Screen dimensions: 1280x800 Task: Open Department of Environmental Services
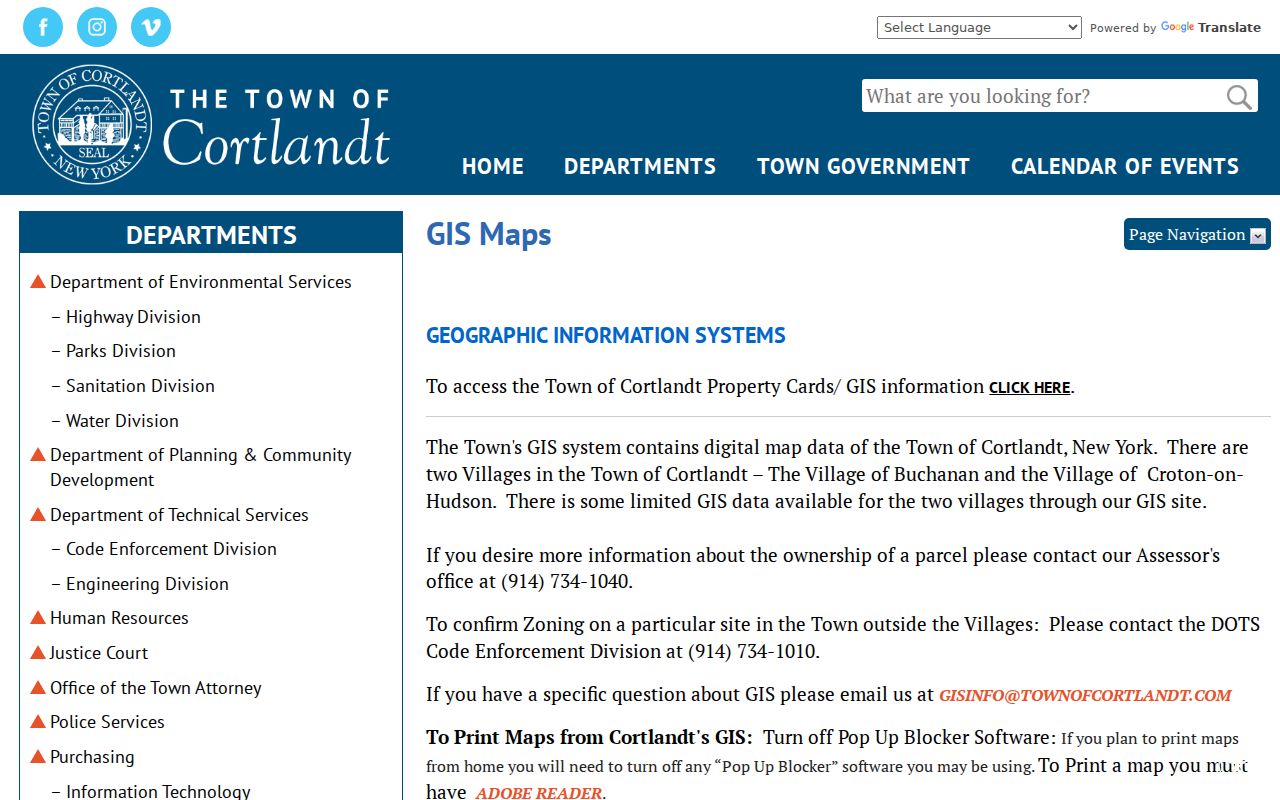coord(201,282)
